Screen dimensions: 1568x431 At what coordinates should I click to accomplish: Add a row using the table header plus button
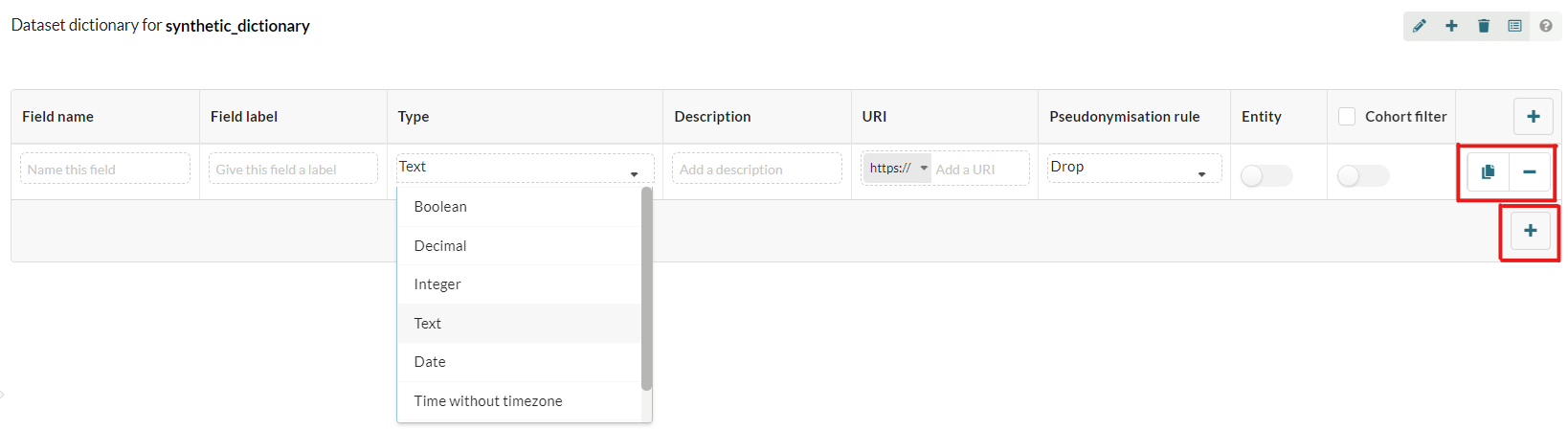pyautogui.click(x=1533, y=117)
